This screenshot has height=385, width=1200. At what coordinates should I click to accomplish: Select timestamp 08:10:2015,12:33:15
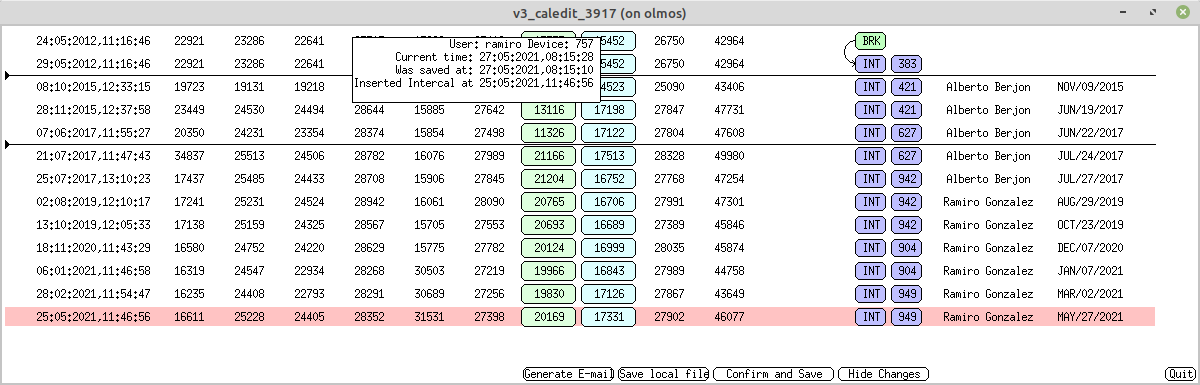93,87
